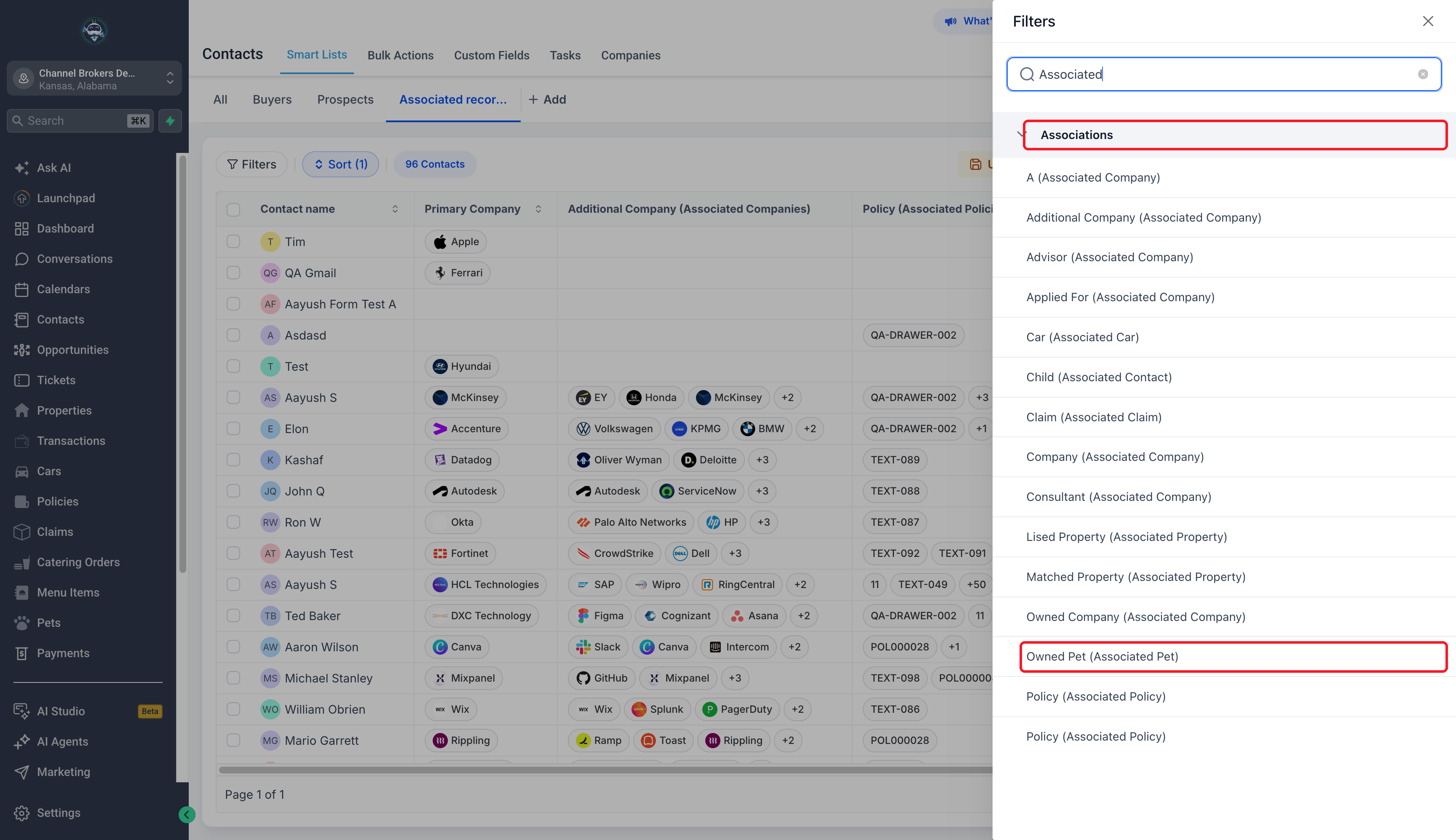The height and width of the screenshot is (840, 1456).
Task: Check the select-all contacts header checkbox
Action: pos(233,209)
